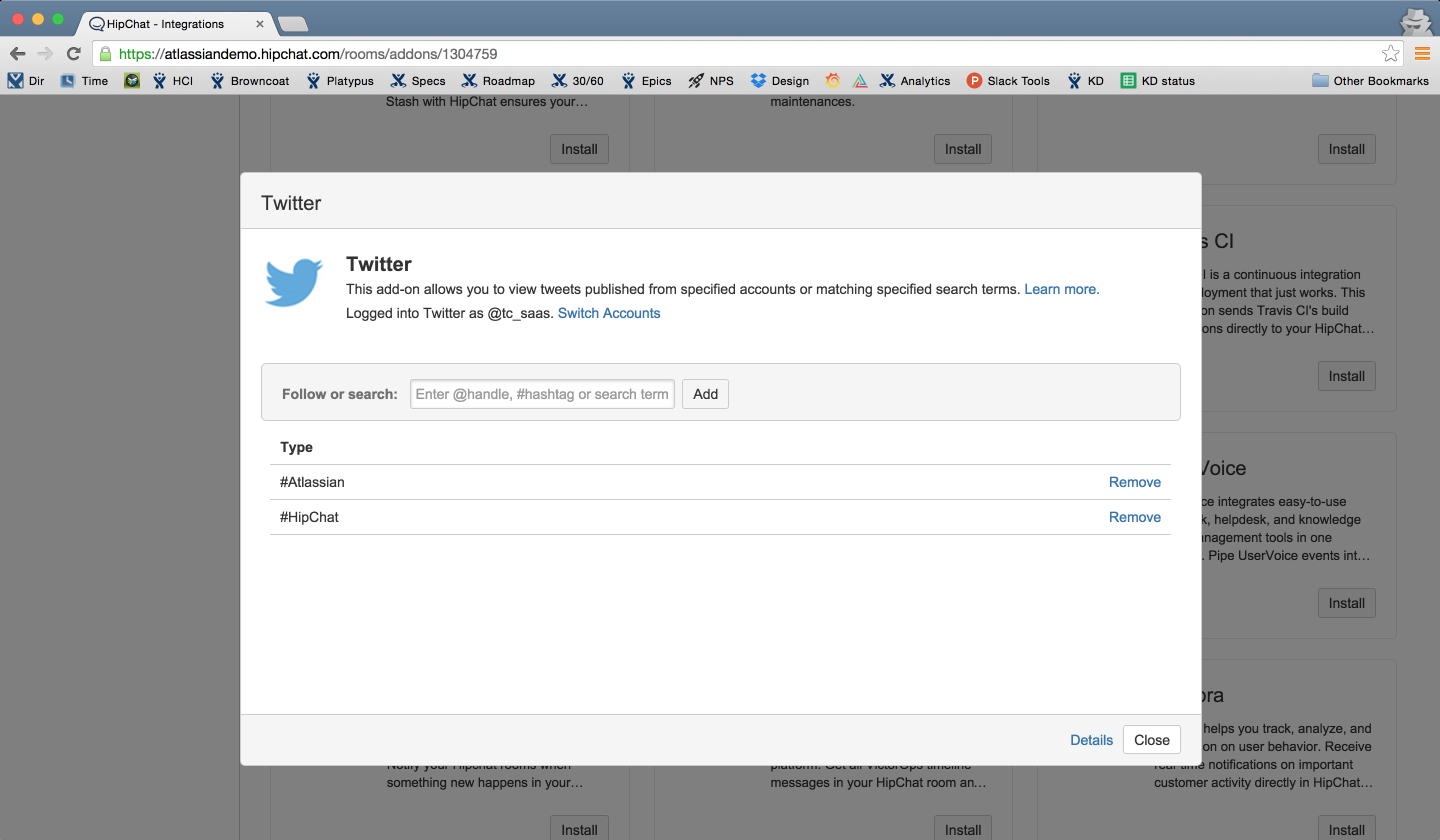Bookmark page using the star icon

point(1390,53)
